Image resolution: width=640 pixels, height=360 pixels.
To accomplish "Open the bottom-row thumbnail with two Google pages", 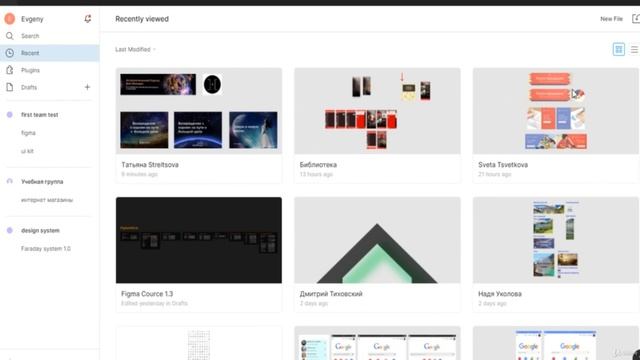I will [x=556, y=343].
